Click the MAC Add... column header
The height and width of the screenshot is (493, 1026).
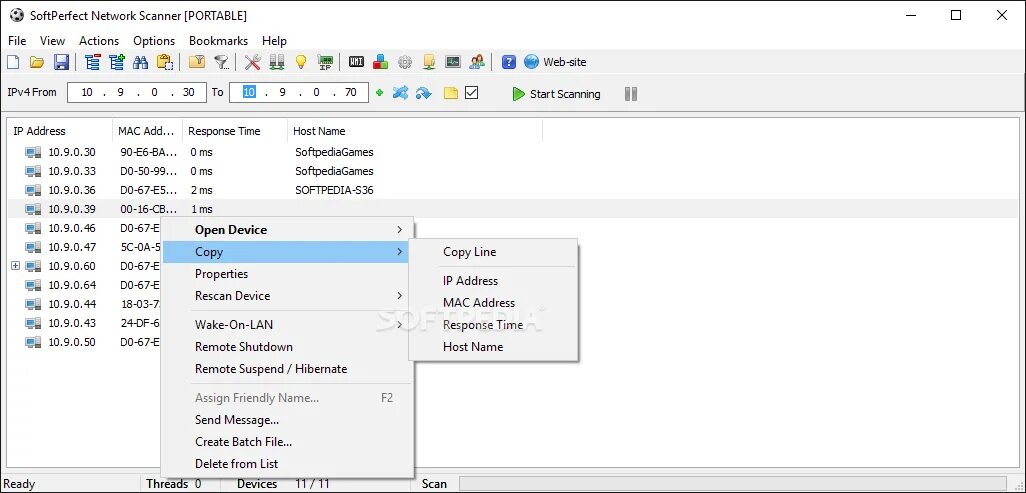148,131
